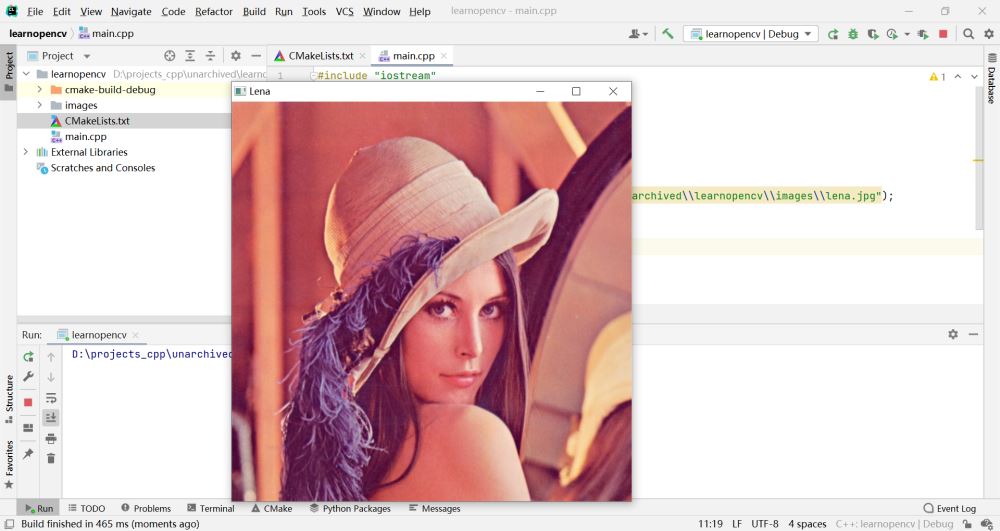1000x531 pixels.
Task: Click Collapse All in Project panel
Action: [210, 56]
